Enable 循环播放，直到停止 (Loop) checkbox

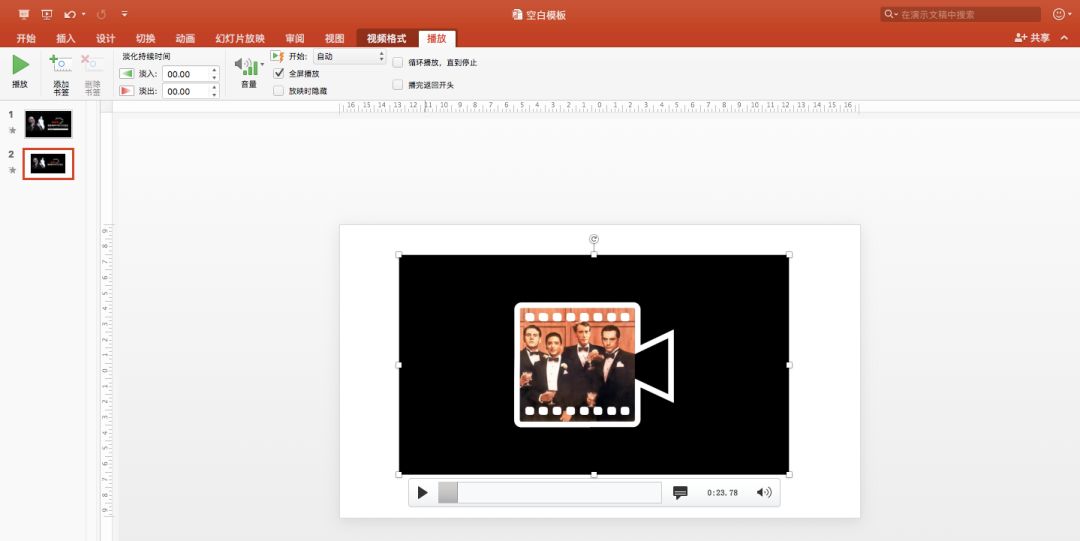[397, 62]
